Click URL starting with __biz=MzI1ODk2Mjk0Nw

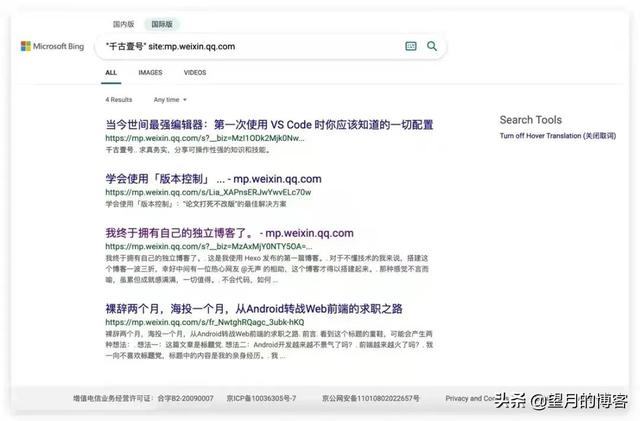click(204, 138)
